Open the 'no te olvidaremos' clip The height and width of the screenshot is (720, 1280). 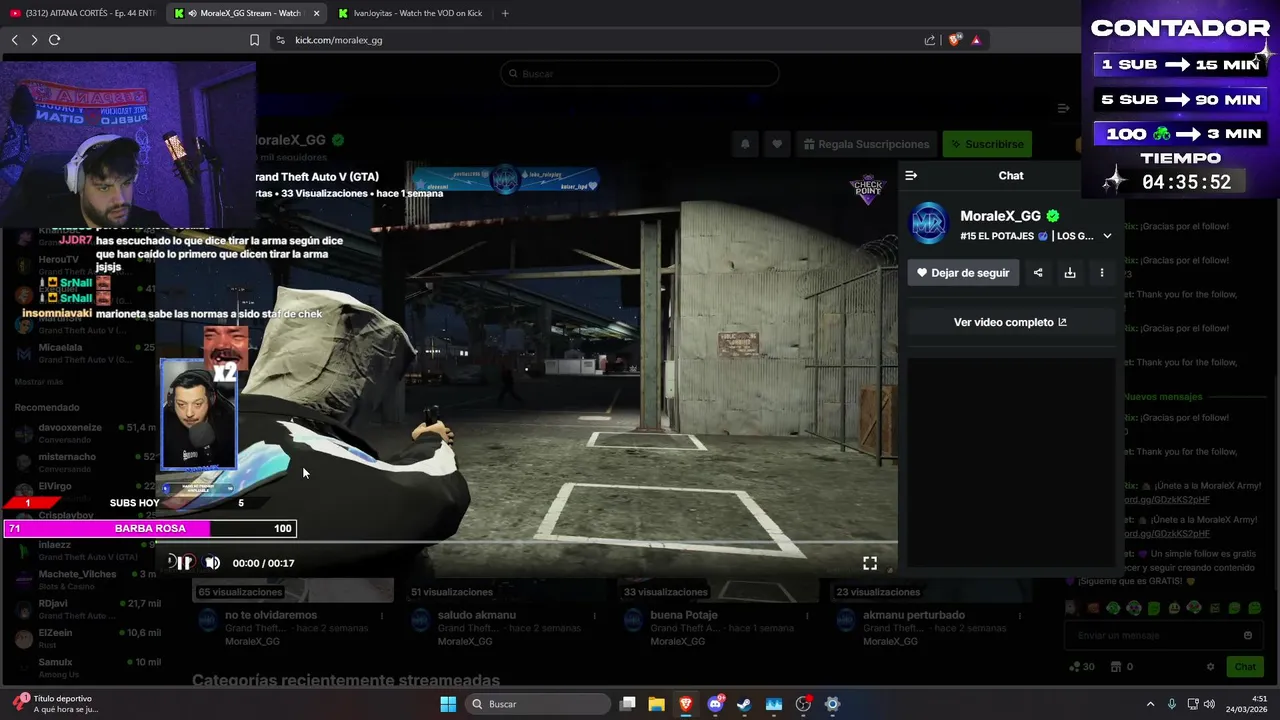(271, 615)
